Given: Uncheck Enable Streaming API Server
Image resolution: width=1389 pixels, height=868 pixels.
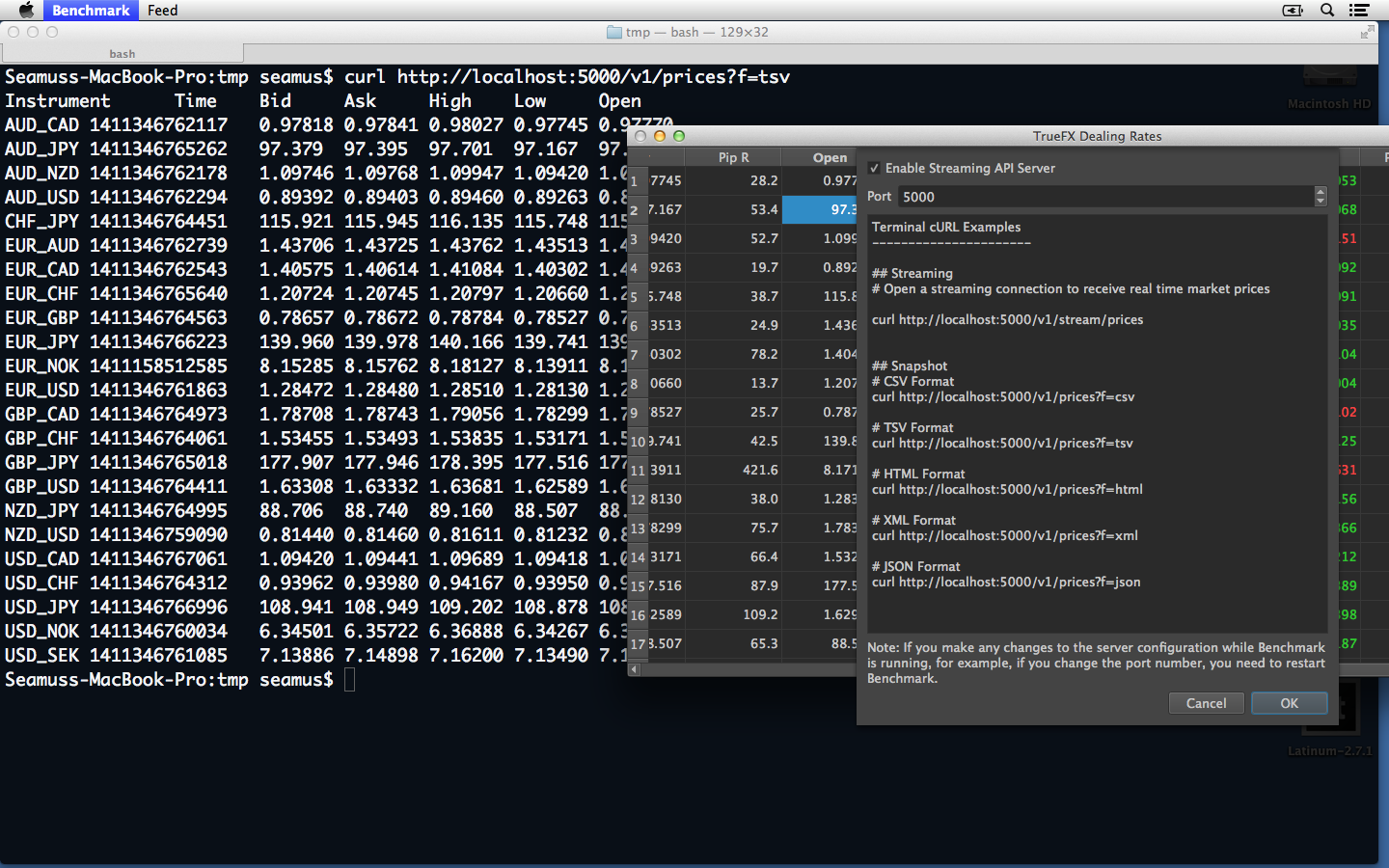Looking at the screenshot, I should tap(874, 168).
